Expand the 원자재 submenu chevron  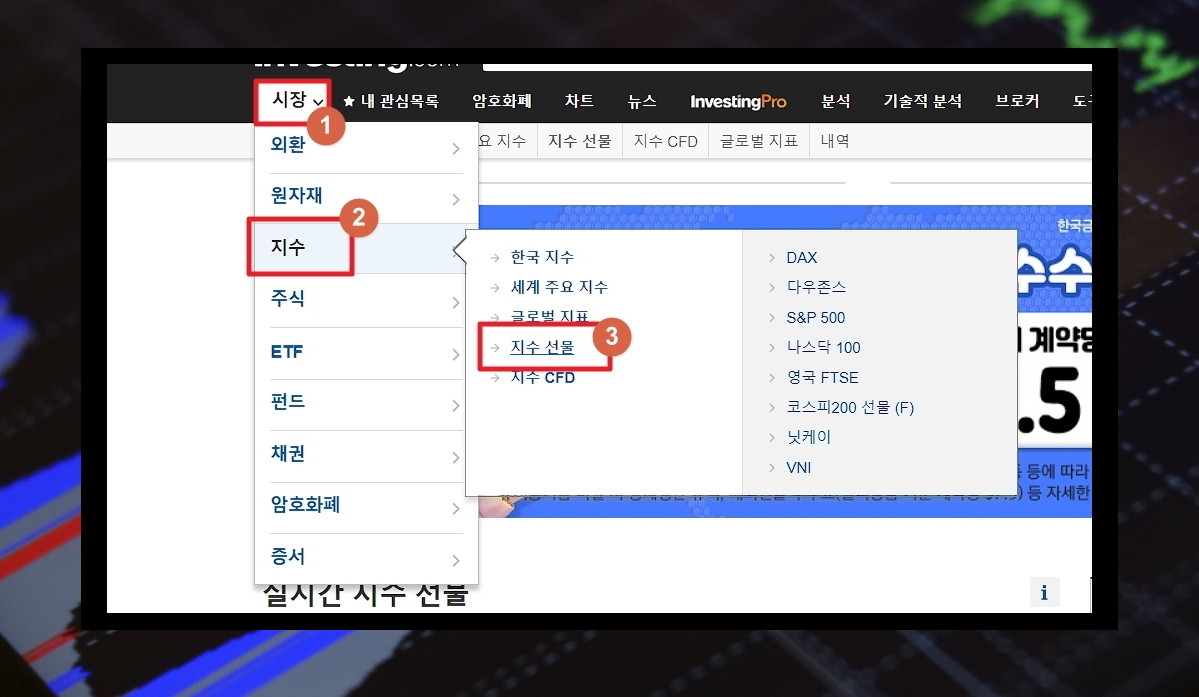click(x=456, y=199)
